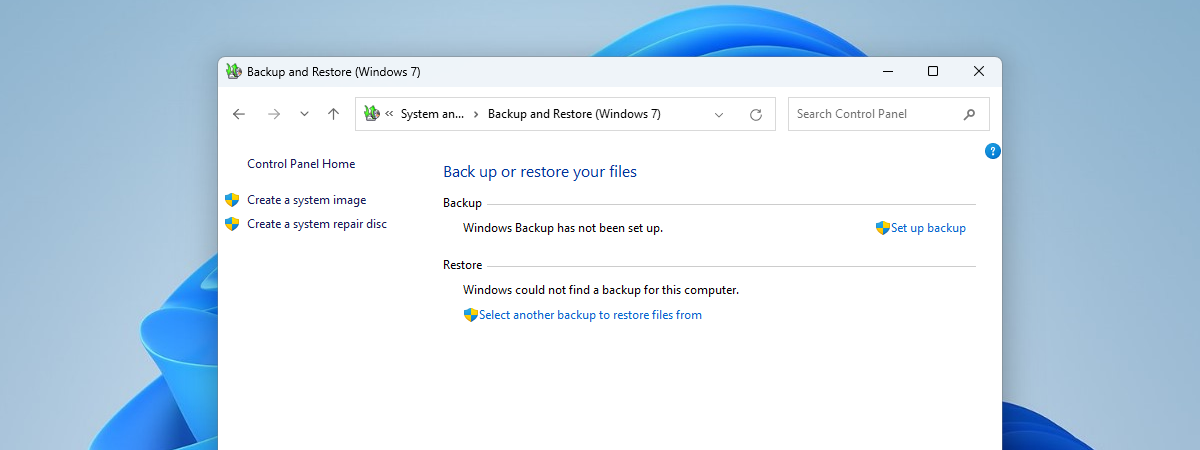Click 'Set up backup' link
The width and height of the screenshot is (1200, 450).
click(928, 228)
